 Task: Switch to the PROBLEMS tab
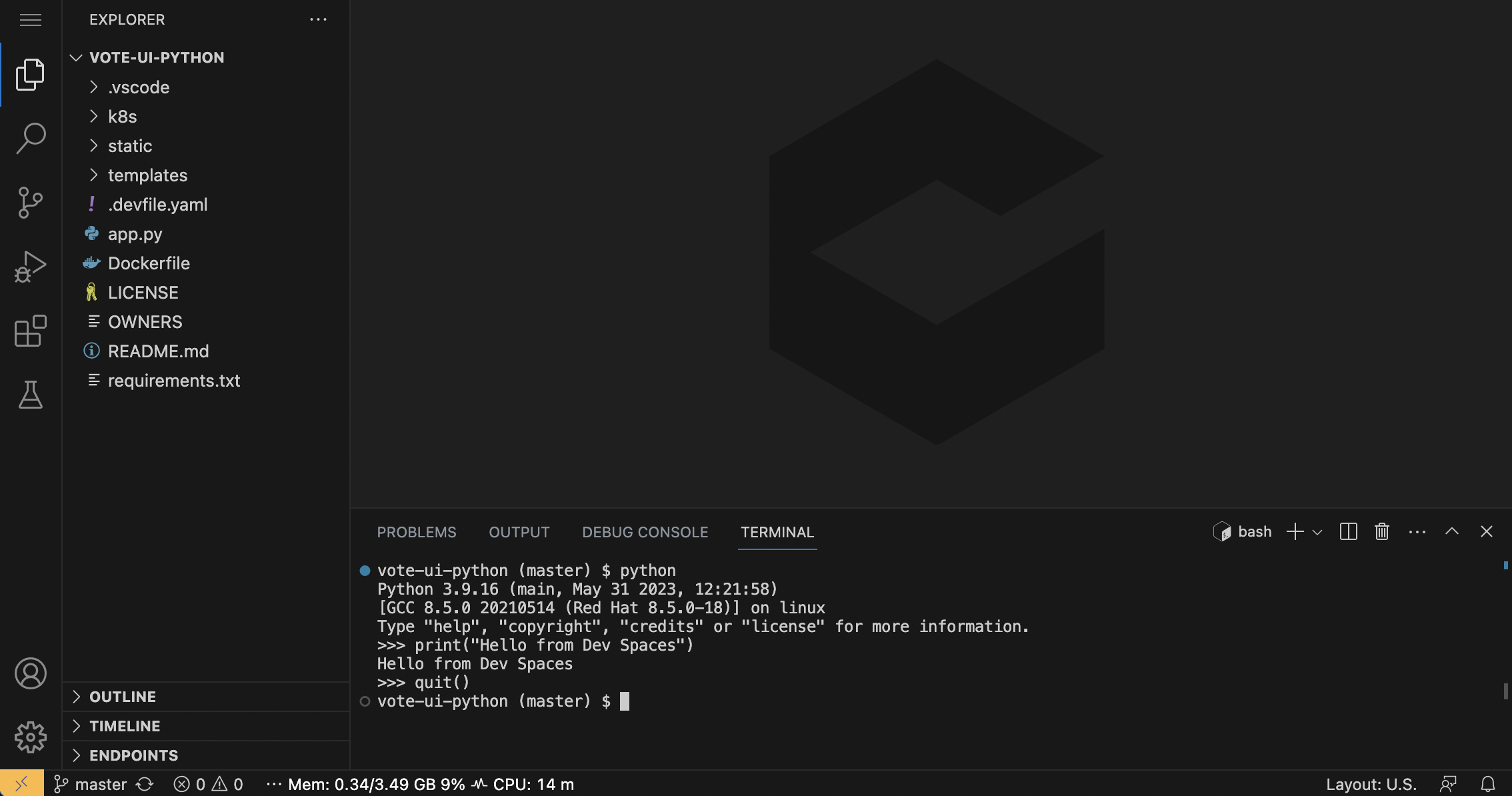[x=417, y=532]
